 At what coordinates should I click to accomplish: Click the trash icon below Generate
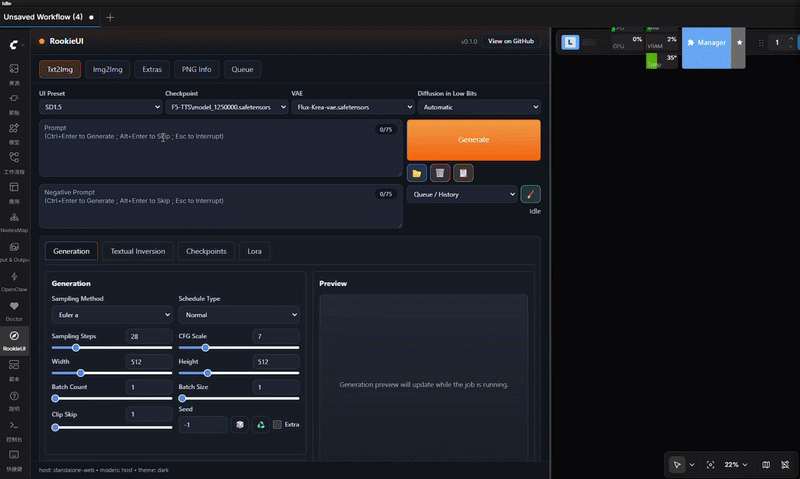[x=440, y=173]
